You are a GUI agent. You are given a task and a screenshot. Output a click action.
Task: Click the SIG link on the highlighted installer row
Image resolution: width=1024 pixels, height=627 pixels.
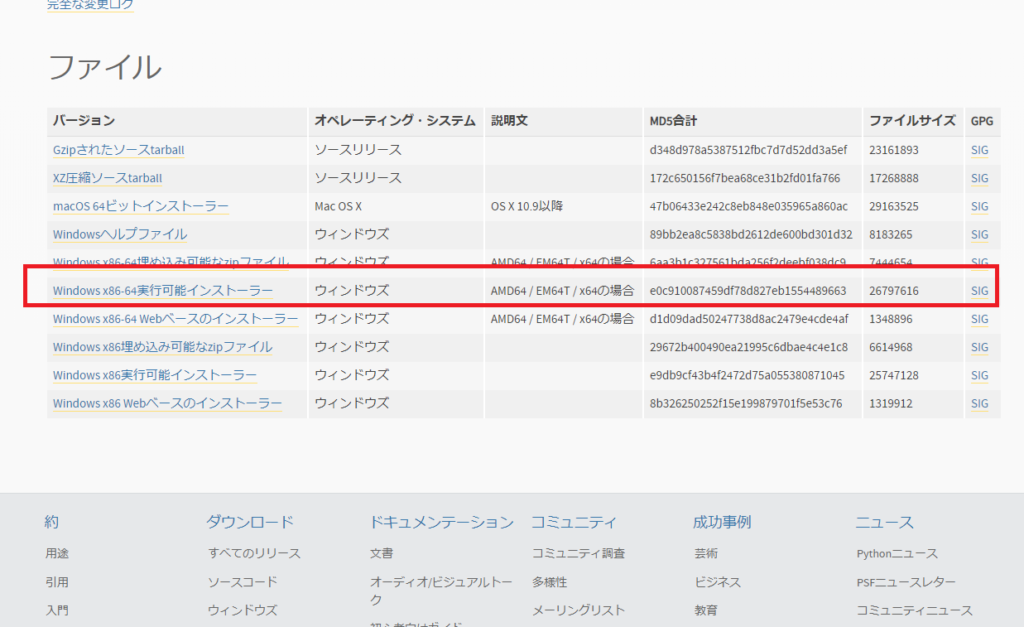coord(978,290)
